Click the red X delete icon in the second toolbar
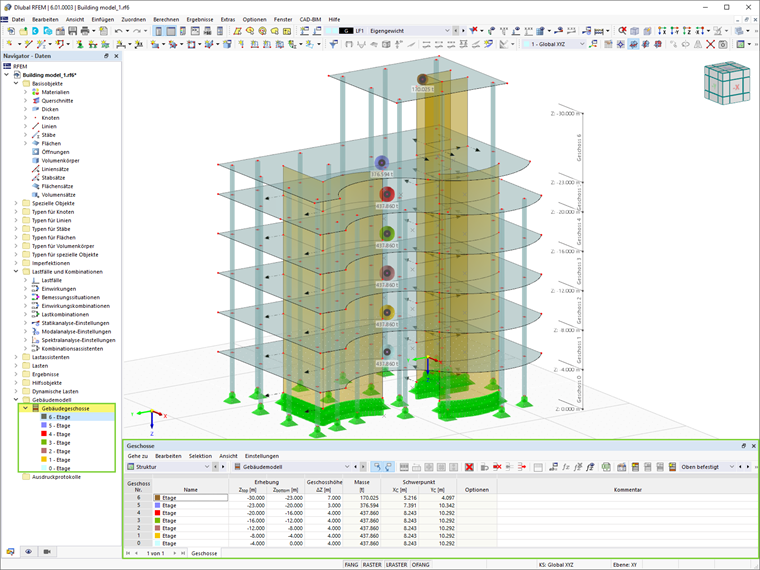 pyautogui.click(x=710, y=44)
